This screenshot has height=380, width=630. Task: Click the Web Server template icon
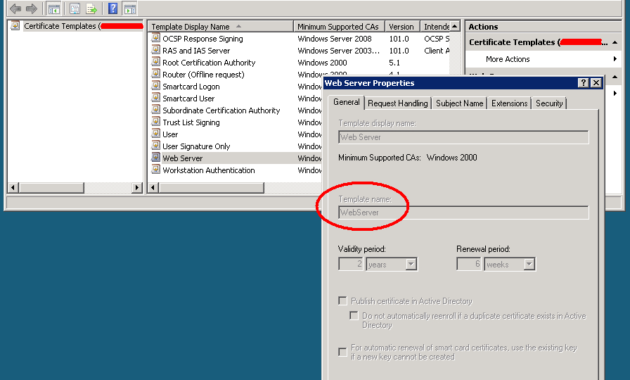click(x=155, y=157)
